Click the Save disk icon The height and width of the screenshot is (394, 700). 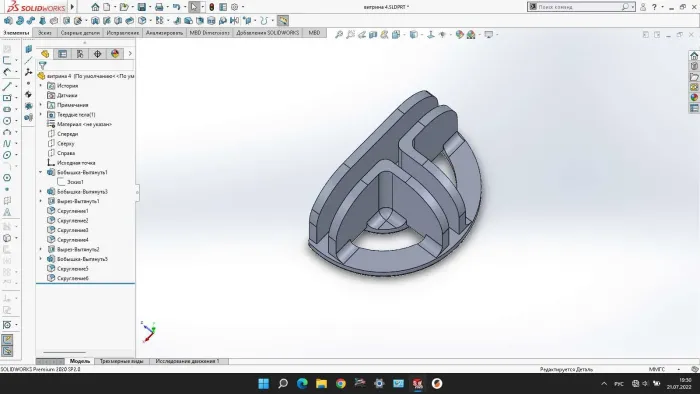coord(142,7)
